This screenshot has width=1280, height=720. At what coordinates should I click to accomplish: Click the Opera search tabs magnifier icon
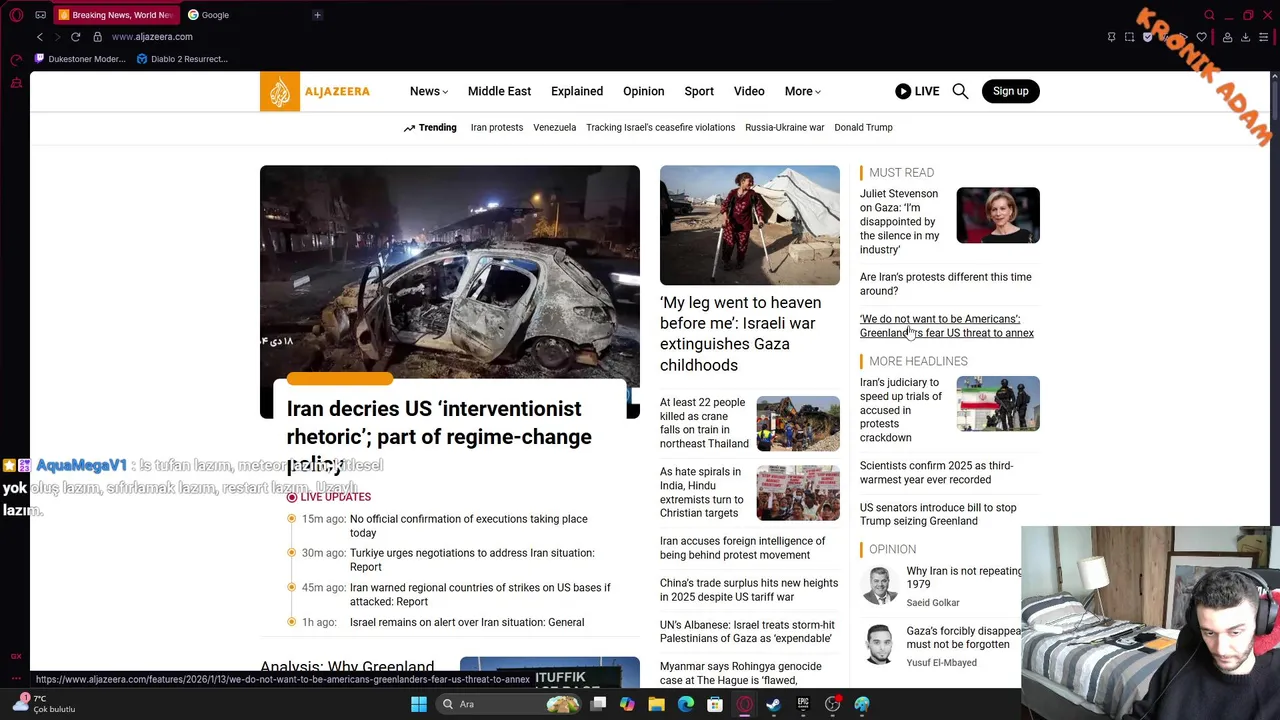[x=1209, y=15]
